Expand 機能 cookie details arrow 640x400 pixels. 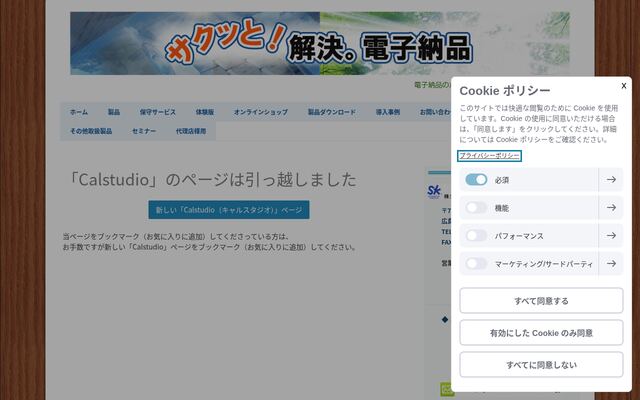tap(611, 208)
